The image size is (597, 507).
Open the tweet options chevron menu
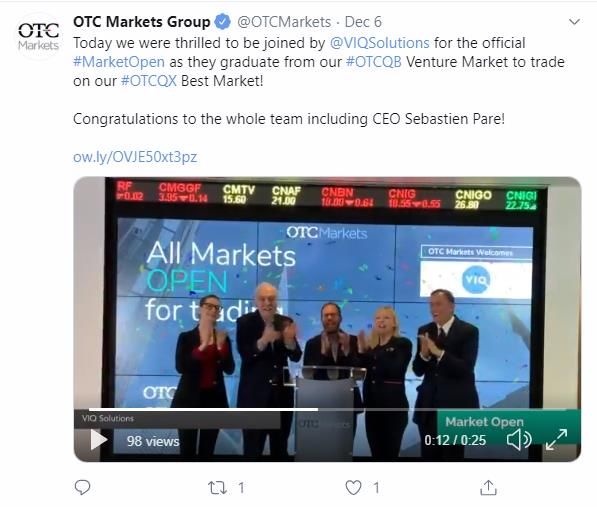click(574, 22)
